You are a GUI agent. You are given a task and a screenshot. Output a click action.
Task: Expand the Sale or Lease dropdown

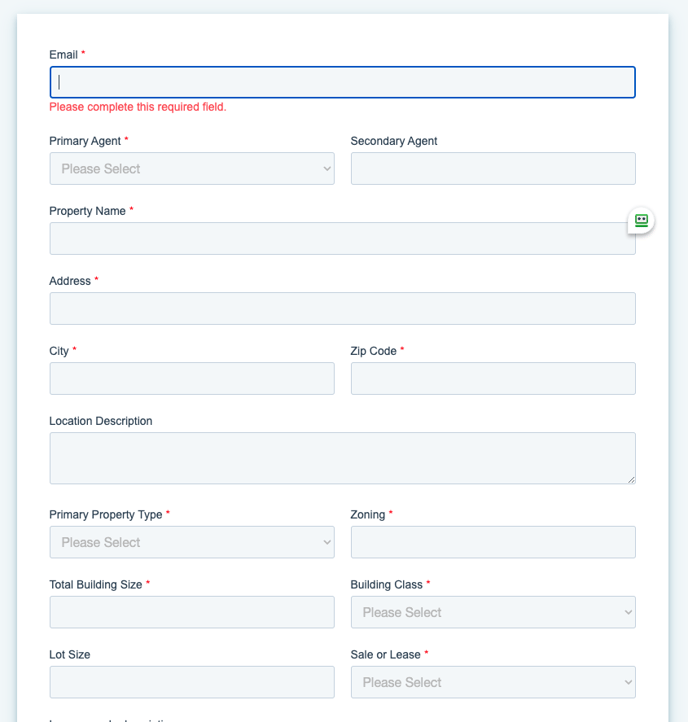pos(493,682)
